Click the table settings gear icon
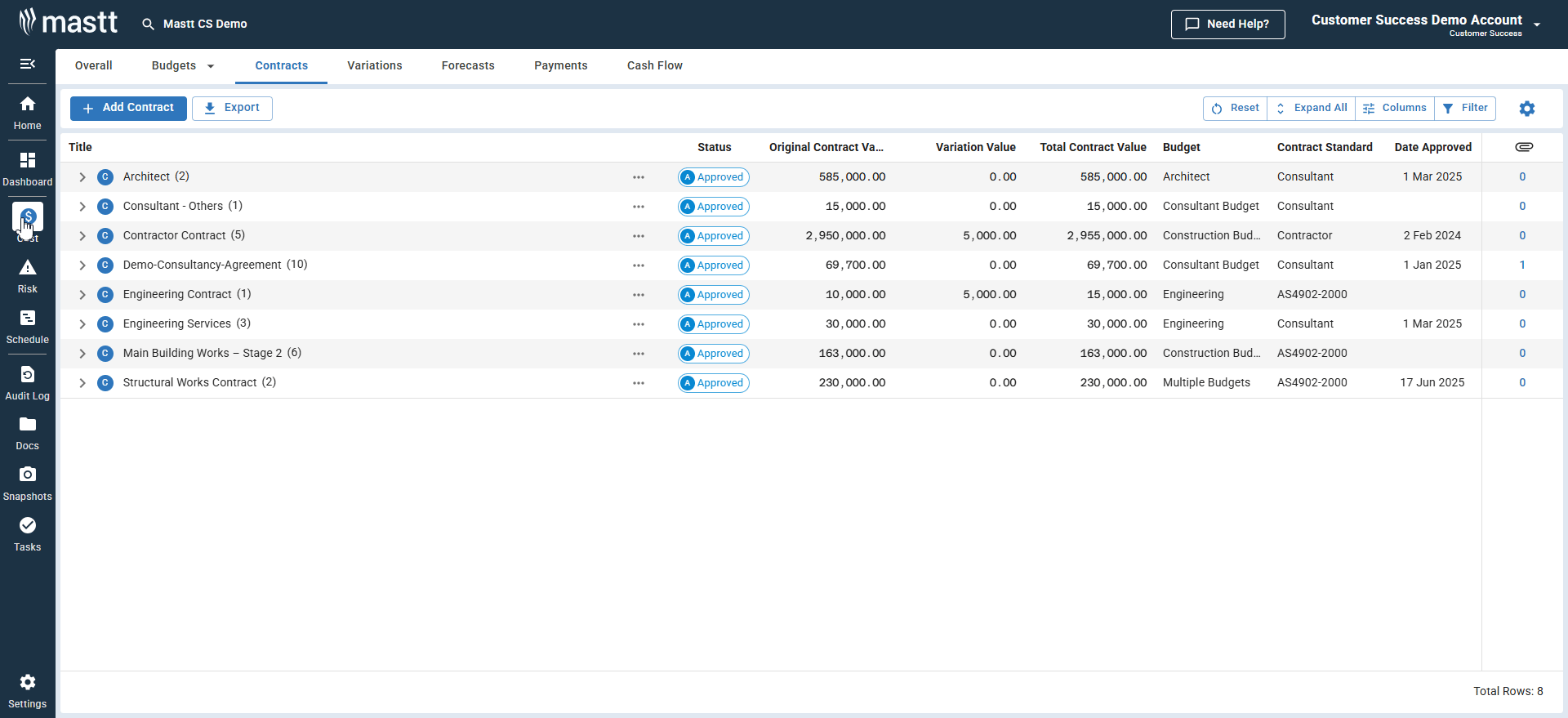 click(x=1526, y=109)
